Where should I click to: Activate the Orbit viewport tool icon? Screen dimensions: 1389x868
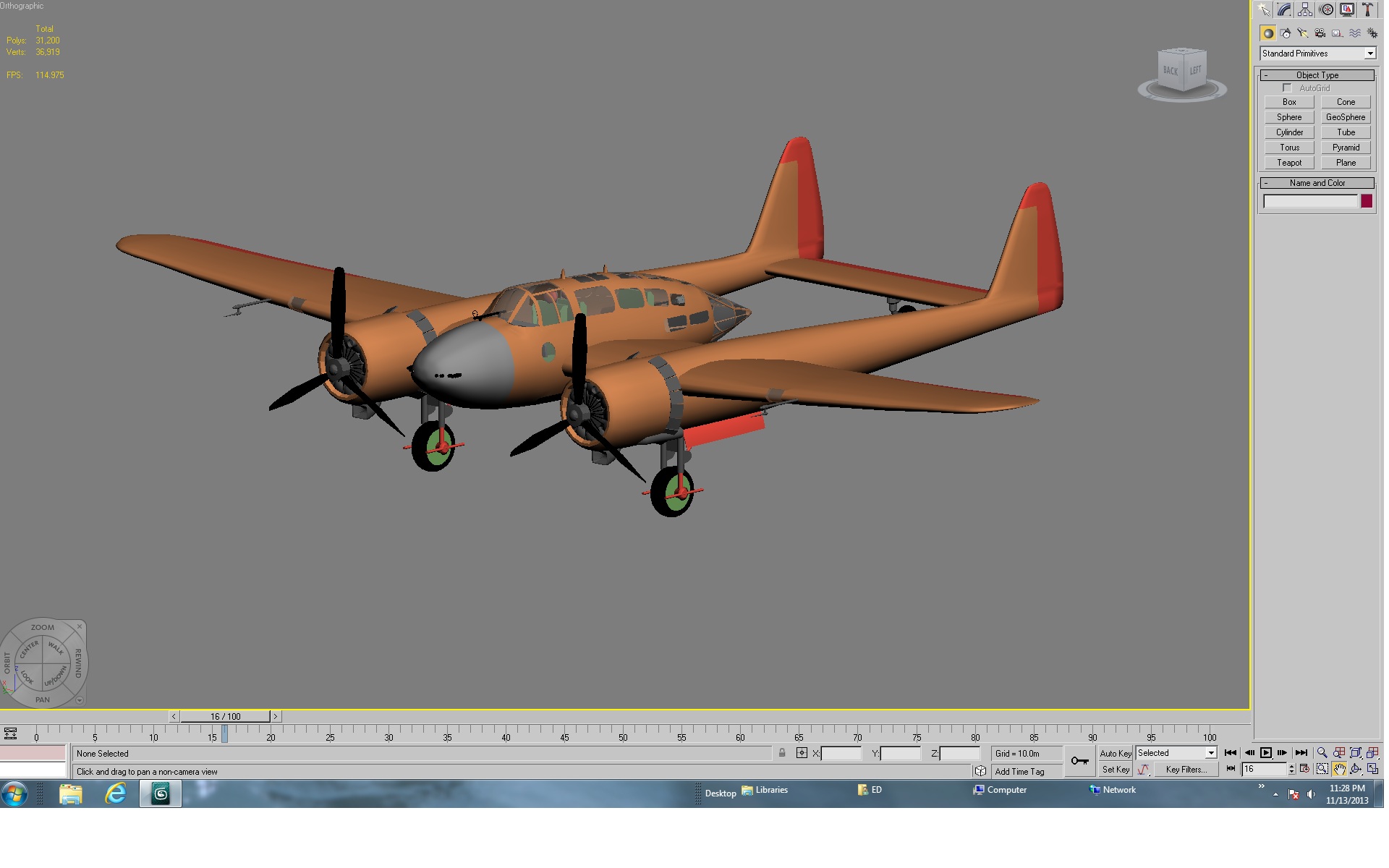(1356, 770)
